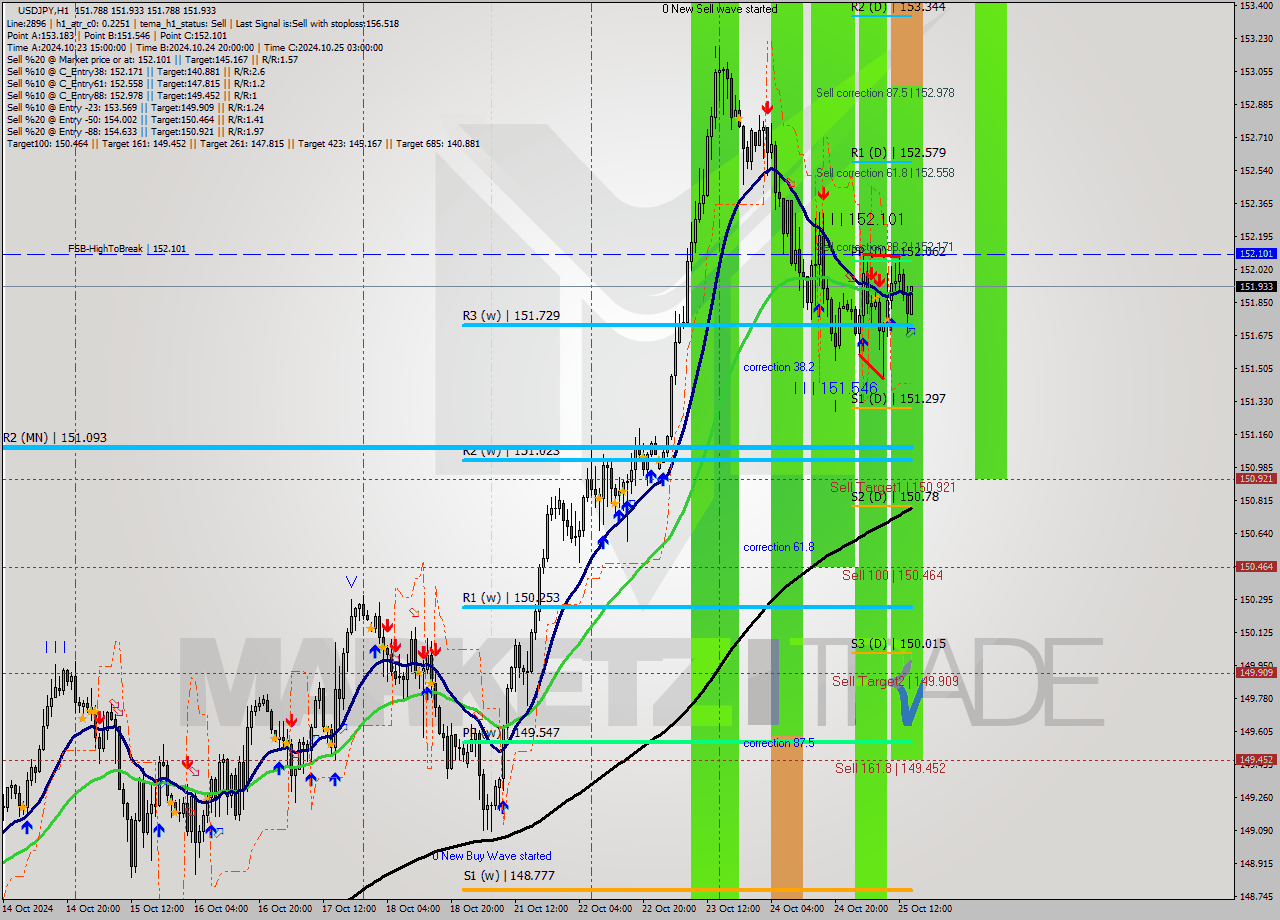1280x920 pixels.
Task: Select the 'R2 (D) | 153.344' daily label
Action: pos(898,7)
